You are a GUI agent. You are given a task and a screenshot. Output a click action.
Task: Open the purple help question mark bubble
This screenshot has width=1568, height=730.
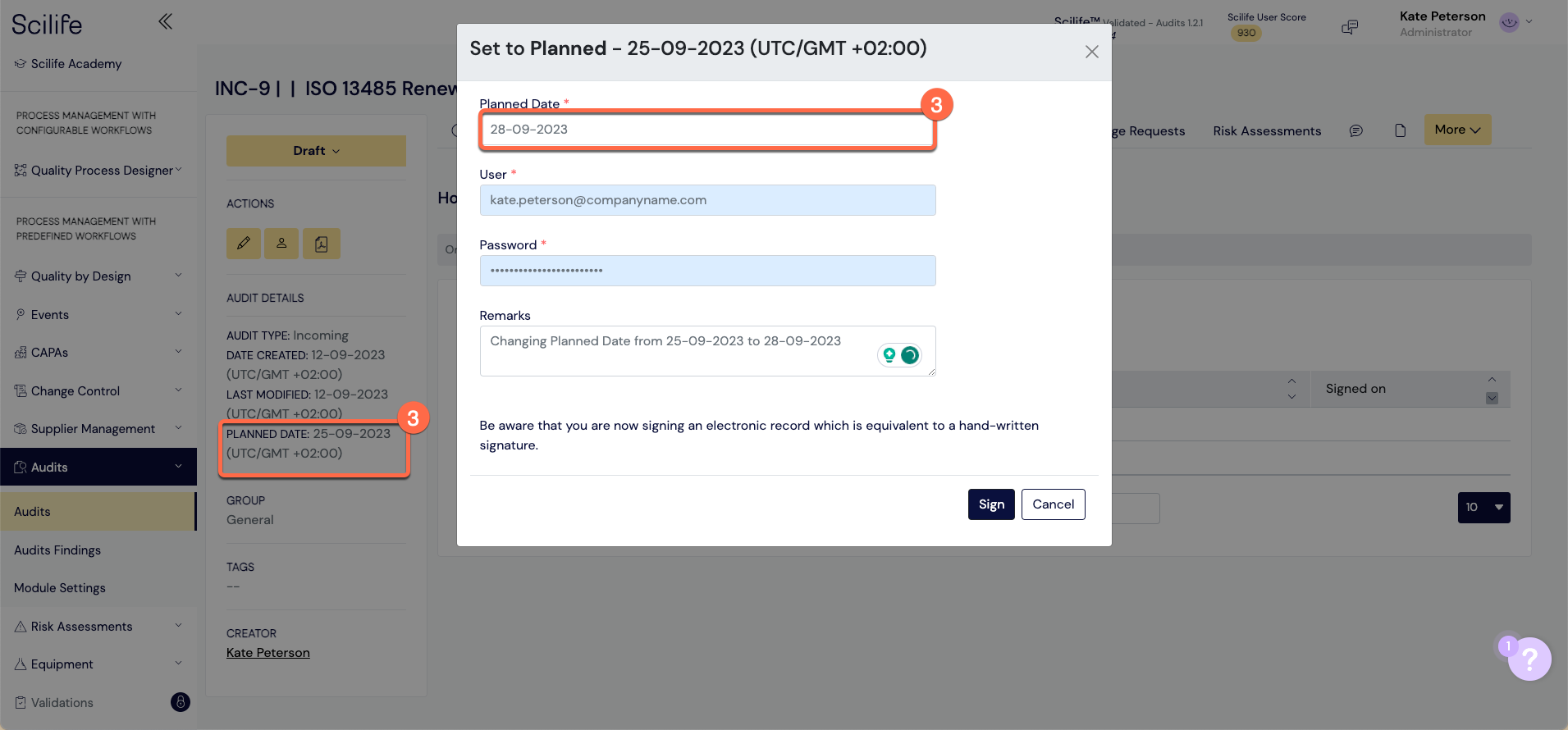(1529, 659)
